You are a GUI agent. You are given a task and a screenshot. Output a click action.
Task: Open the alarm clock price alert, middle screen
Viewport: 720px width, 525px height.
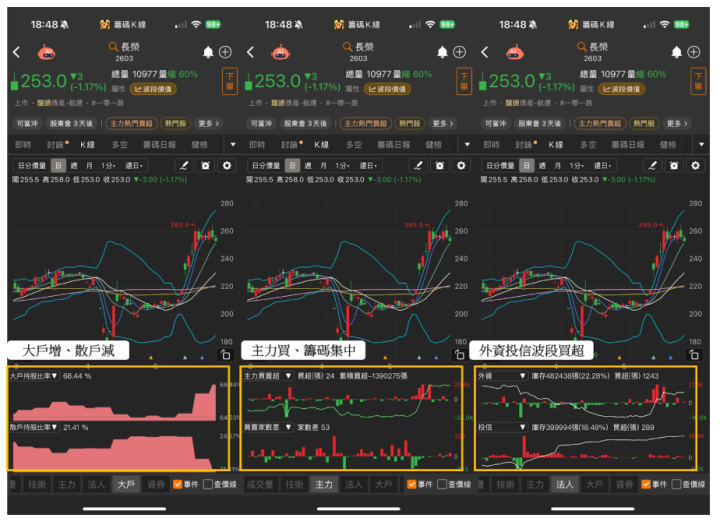(x=439, y=165)
